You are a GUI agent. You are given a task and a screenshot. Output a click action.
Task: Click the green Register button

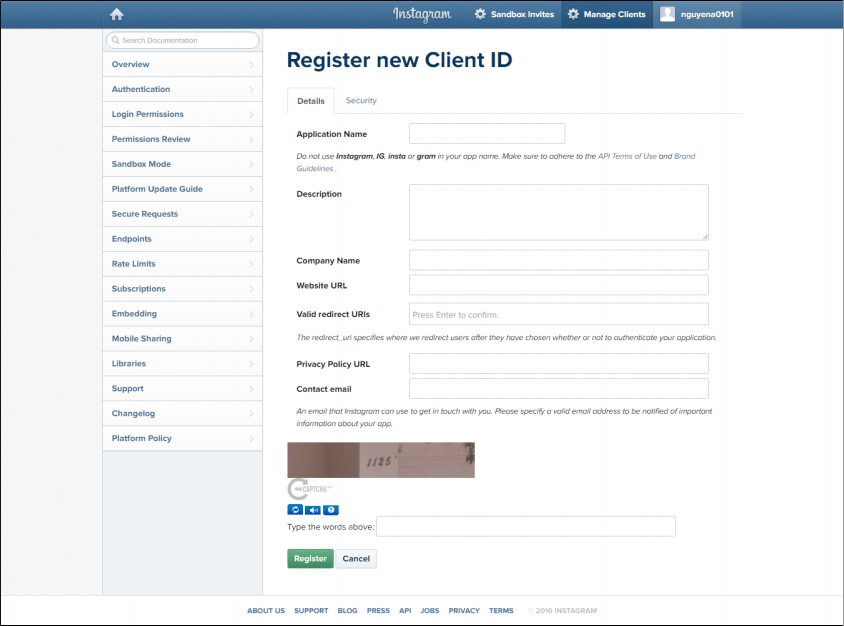click(311, 559)
